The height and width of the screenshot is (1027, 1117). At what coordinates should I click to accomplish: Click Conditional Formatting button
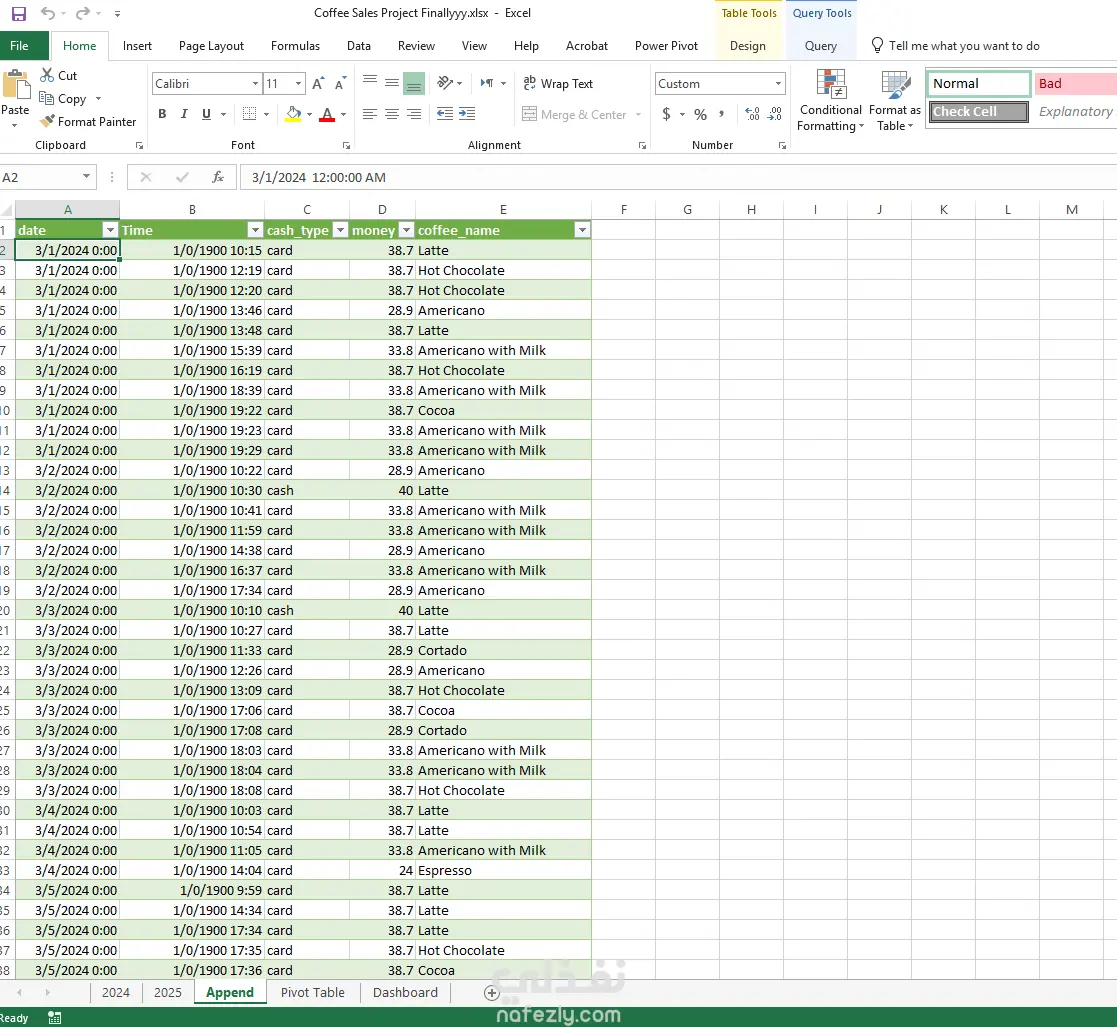[x=831, y=100]
